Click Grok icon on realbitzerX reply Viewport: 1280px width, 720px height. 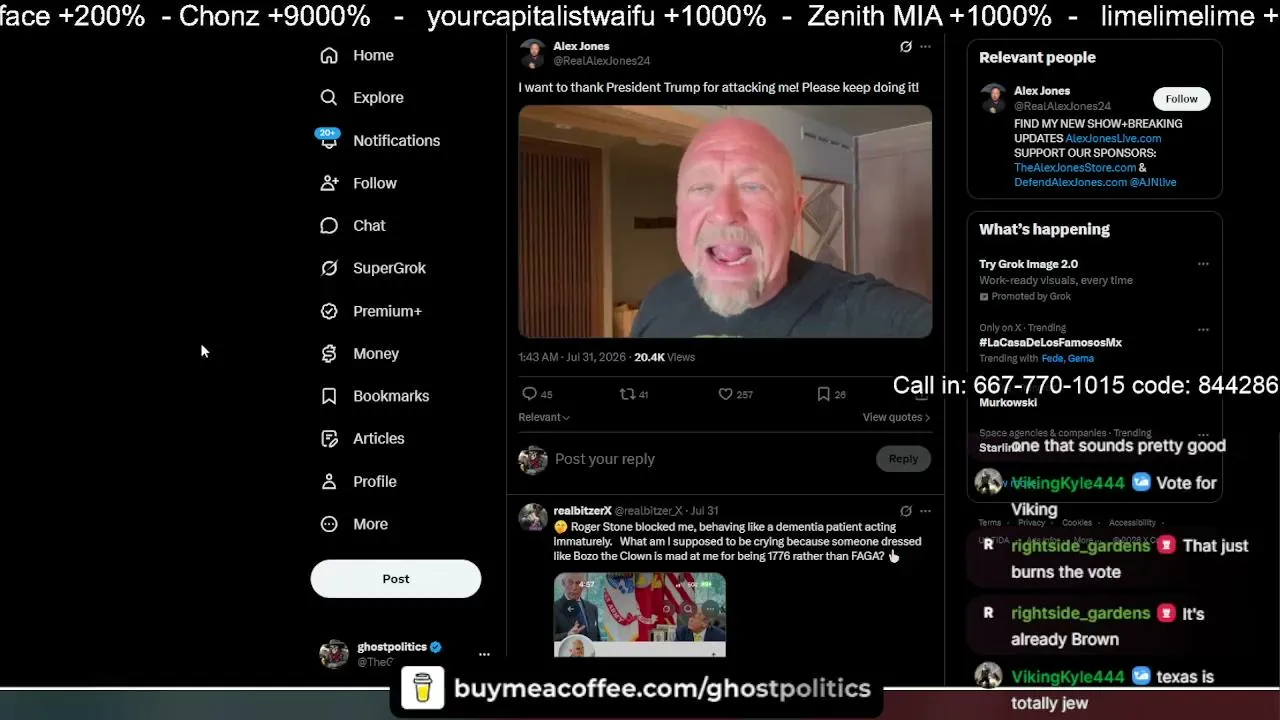click(906, 511)
